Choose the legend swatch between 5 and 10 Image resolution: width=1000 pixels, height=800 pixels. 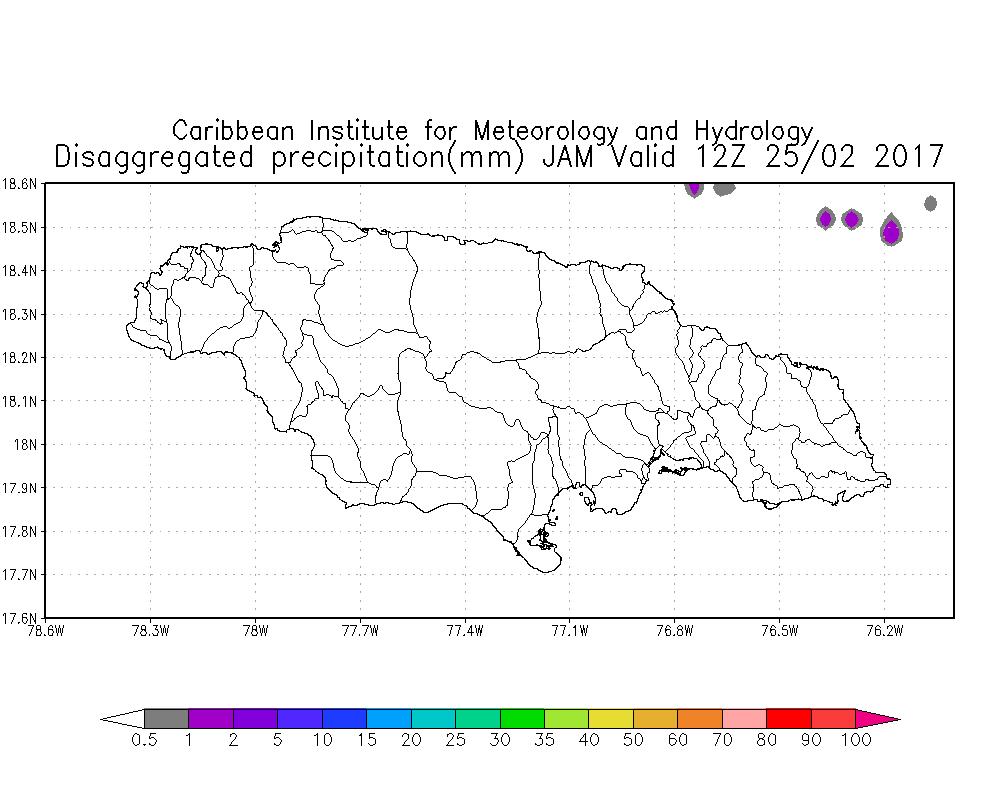click(300, 718)
